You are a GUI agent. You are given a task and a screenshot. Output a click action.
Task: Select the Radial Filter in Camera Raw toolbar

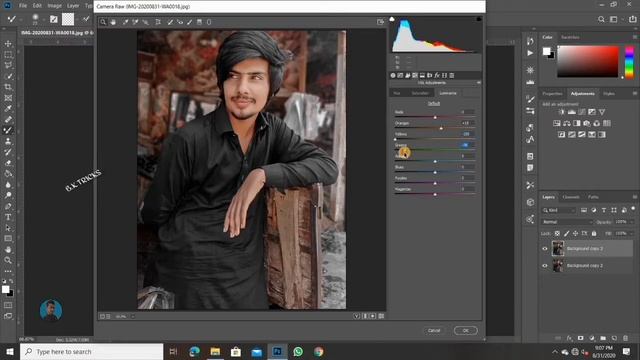[x=209, y=22]
